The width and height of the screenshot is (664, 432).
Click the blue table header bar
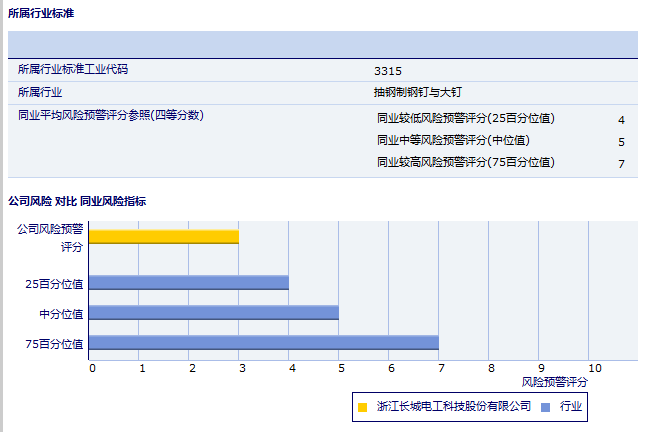pyautogui.click(x=322, y=45)
